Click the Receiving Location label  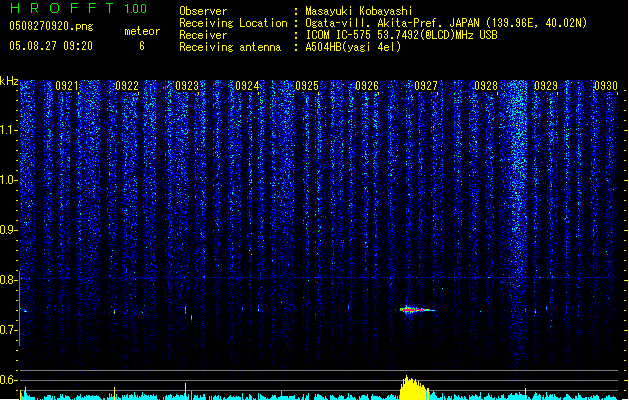pyautogui.click(x=233, y=23)
